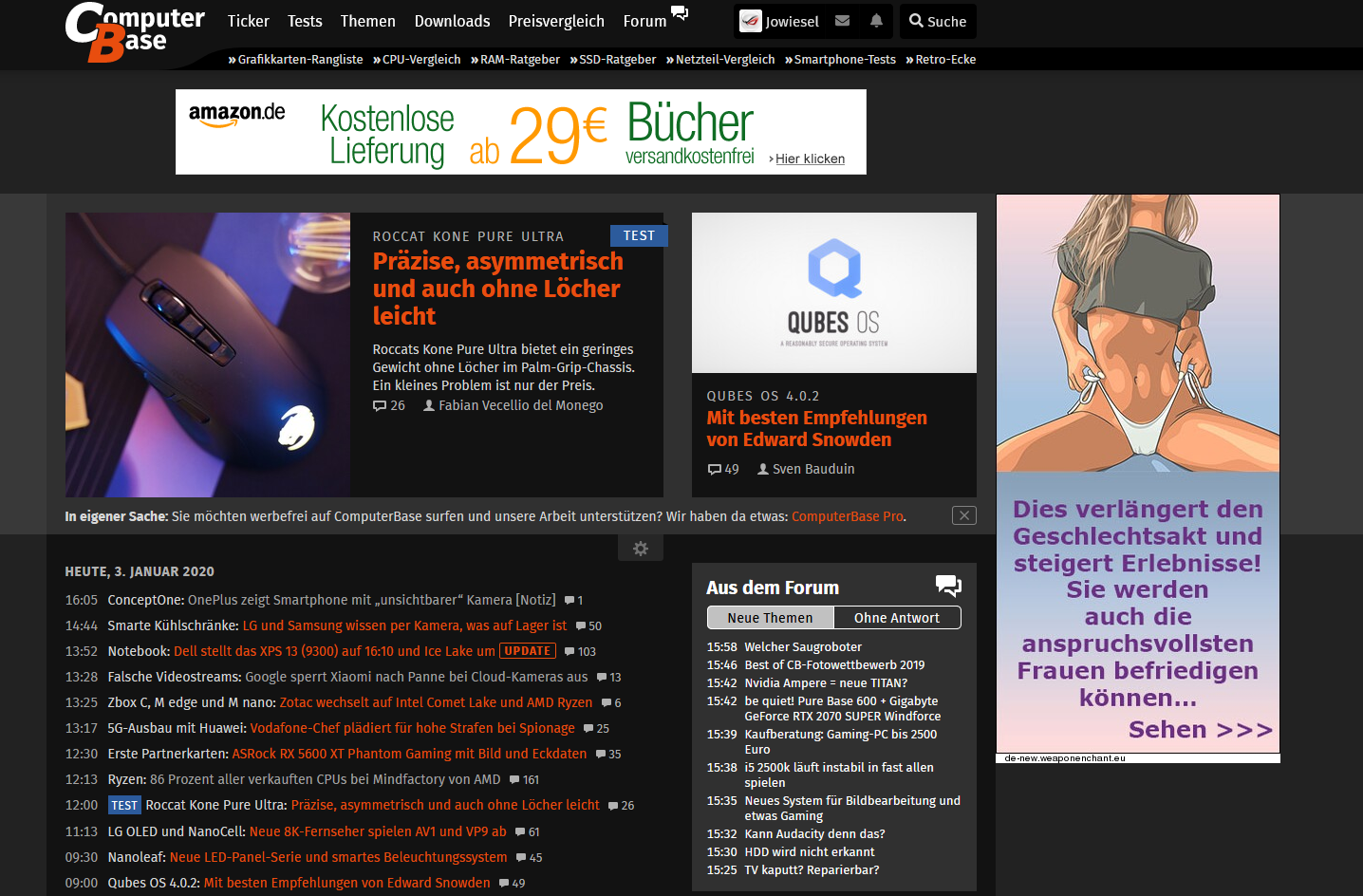Open the Amazon 'Hier klicken' banner link
The width and height of the screenshot is (1363, 896).
click(810, 159)
